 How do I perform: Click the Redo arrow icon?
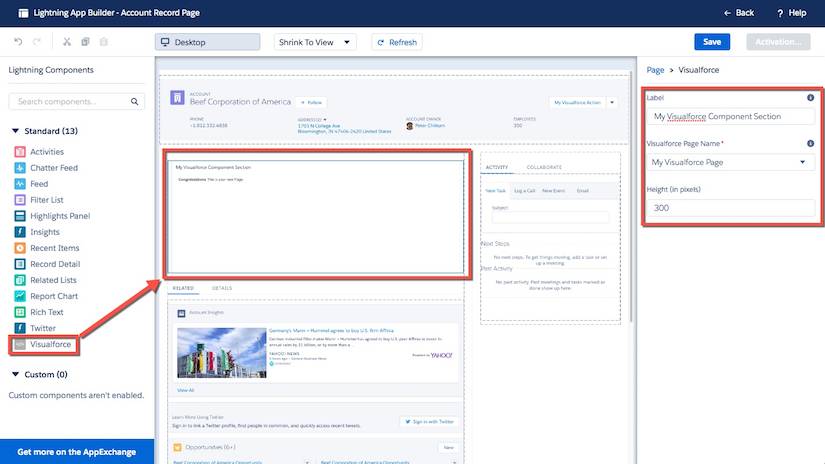coord(37,42)
